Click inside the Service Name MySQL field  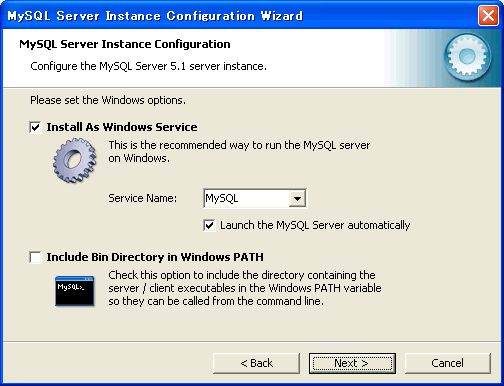click(x=246, y=199)
